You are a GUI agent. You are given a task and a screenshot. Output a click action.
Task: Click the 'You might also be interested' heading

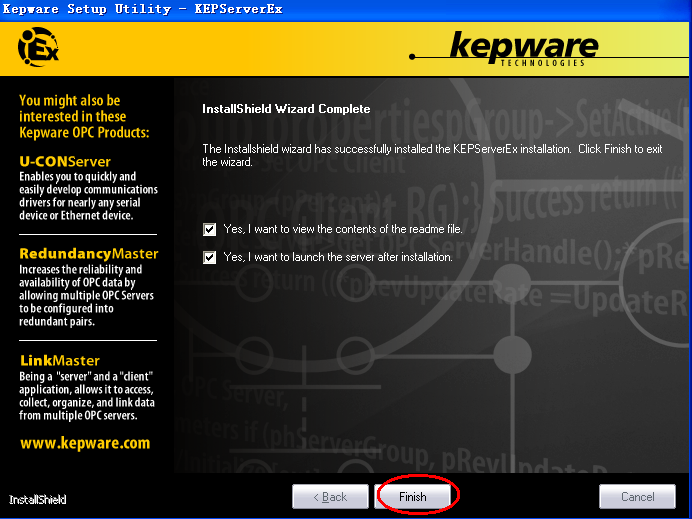(84, 117)
